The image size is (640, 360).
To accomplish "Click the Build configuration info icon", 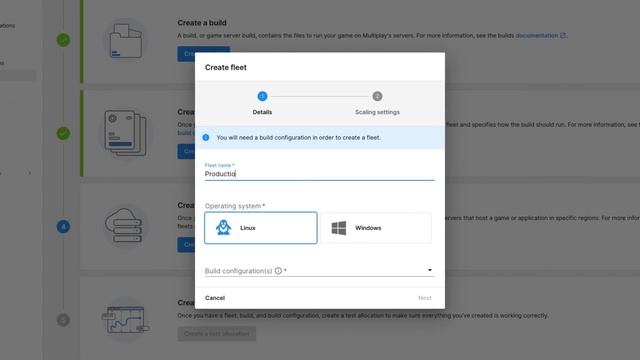I will [278, 271].
